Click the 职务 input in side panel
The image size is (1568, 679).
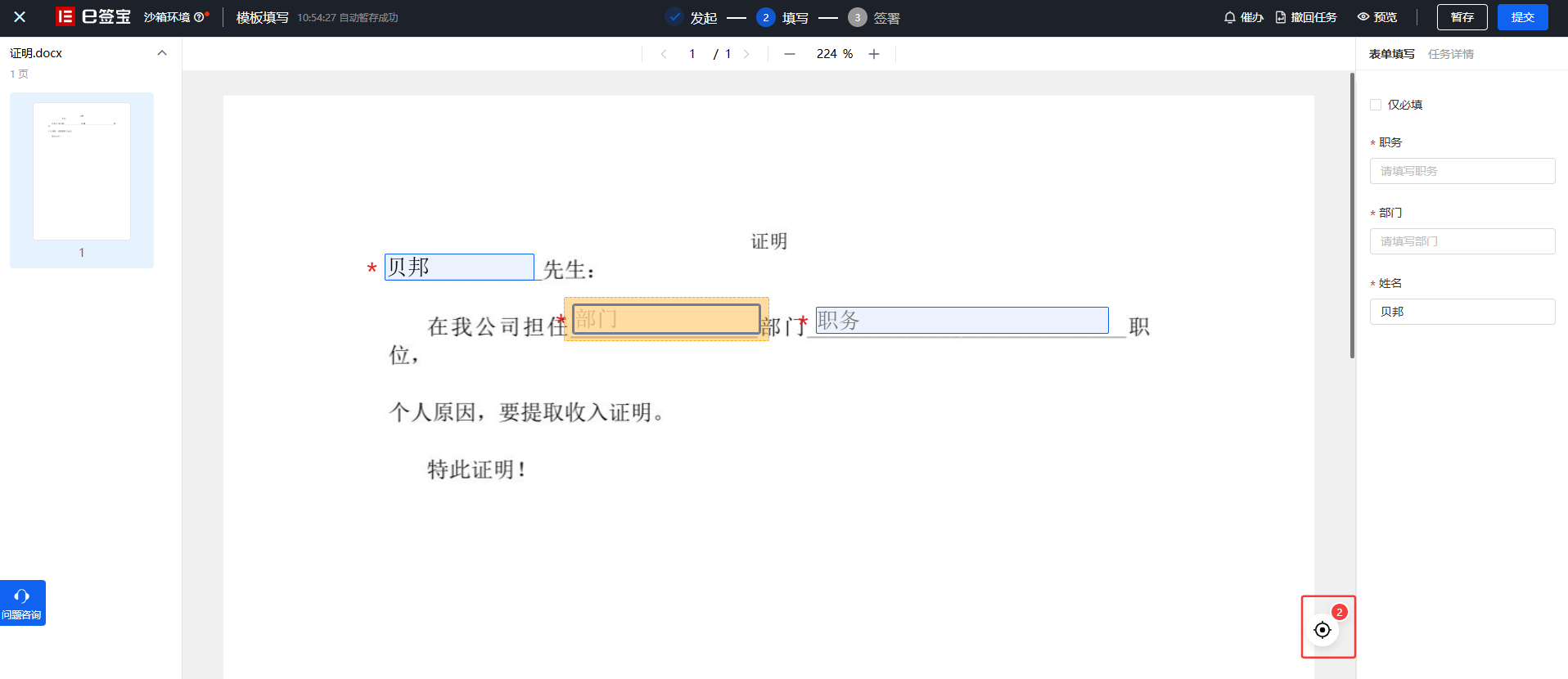(x=1462, y=171)
